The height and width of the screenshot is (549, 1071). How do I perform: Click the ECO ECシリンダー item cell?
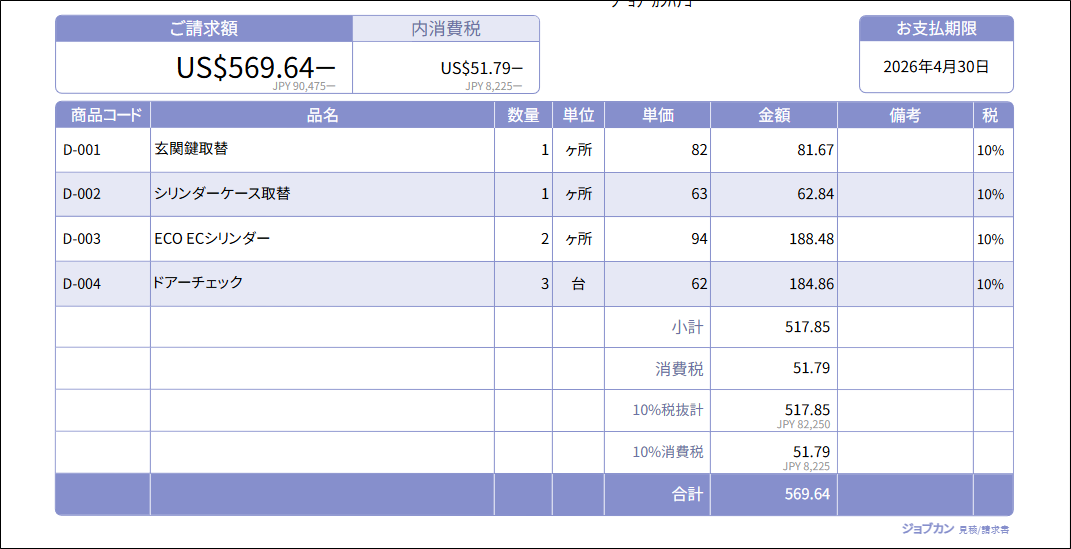[322, 239]
